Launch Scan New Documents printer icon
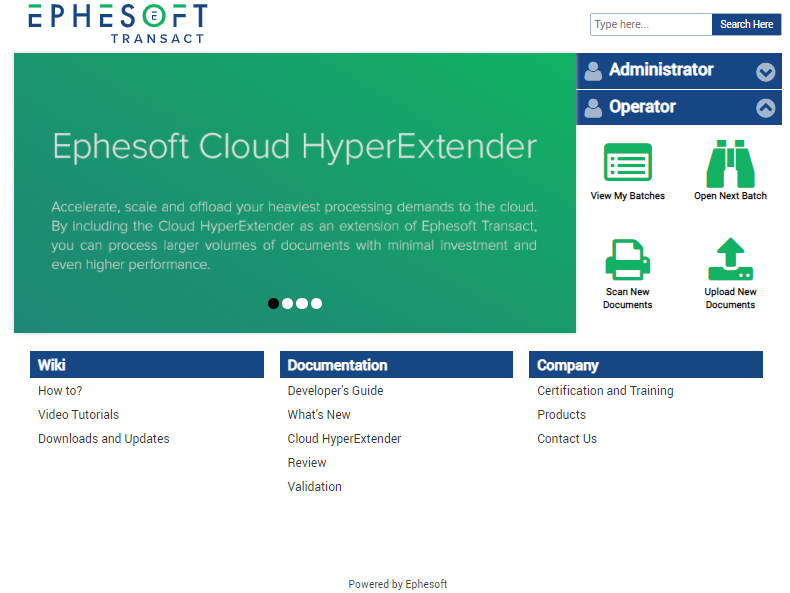790x593 pixels. 627,259
